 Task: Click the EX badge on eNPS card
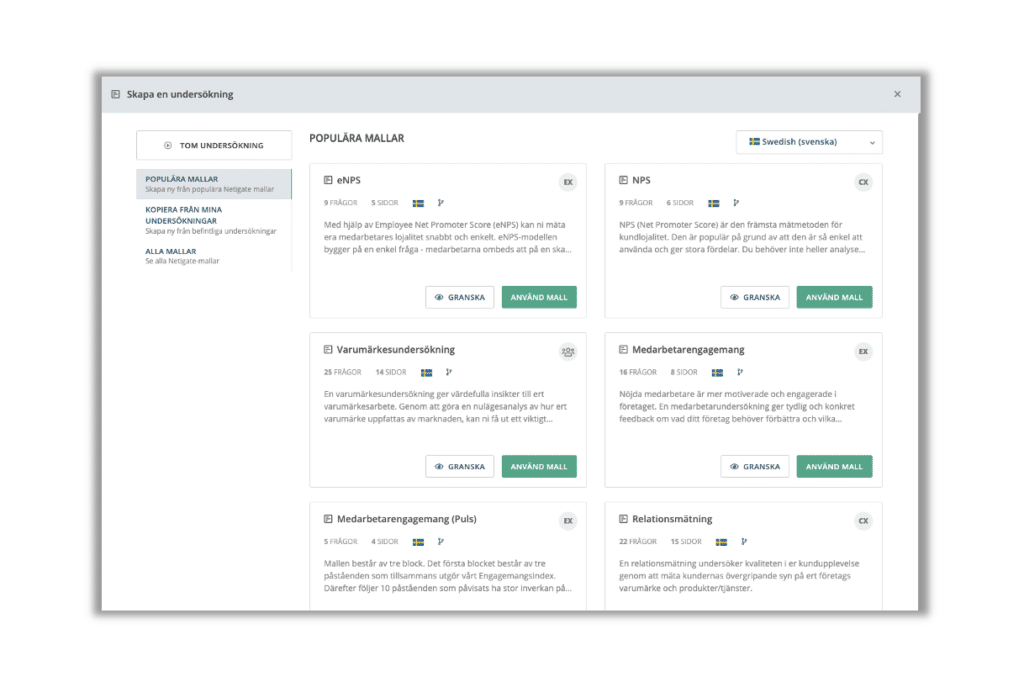568,182
